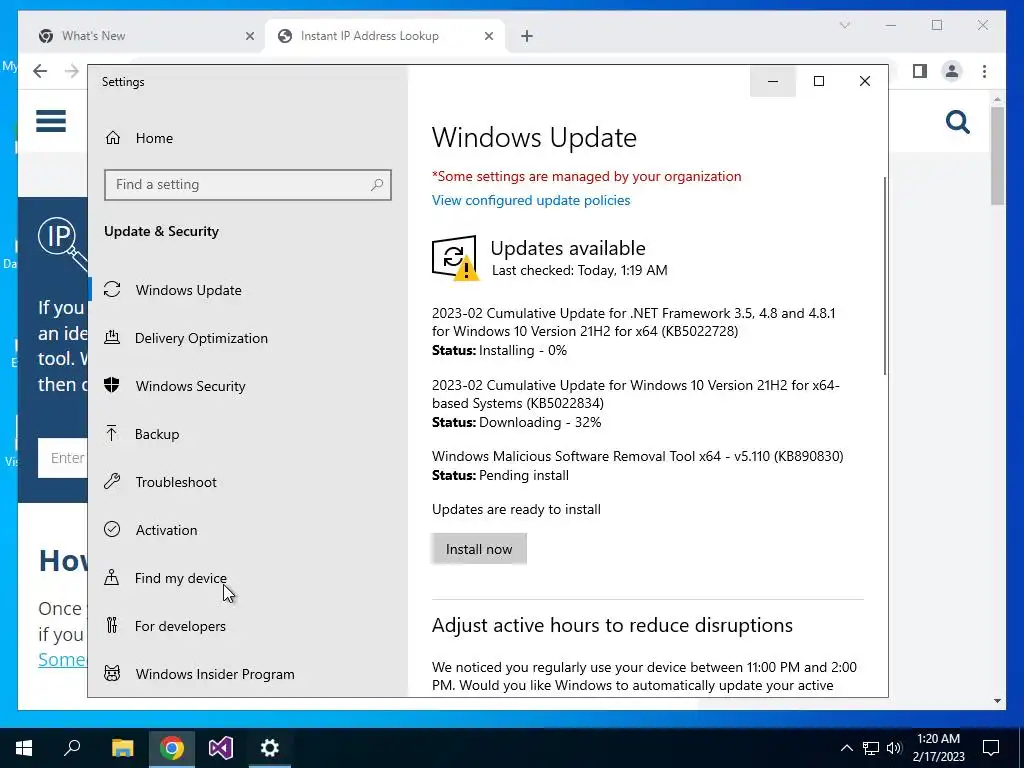Open taskbar search icon
The image size is (1024, 768).
[72, 748]
